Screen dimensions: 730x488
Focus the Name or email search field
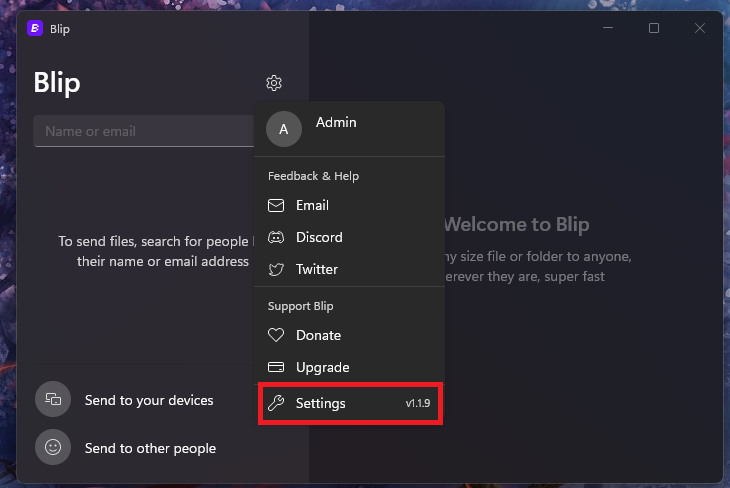coord(140,131)
